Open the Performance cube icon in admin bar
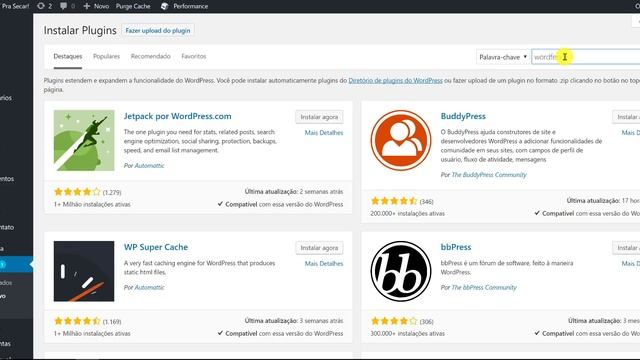 coord(164,6)
